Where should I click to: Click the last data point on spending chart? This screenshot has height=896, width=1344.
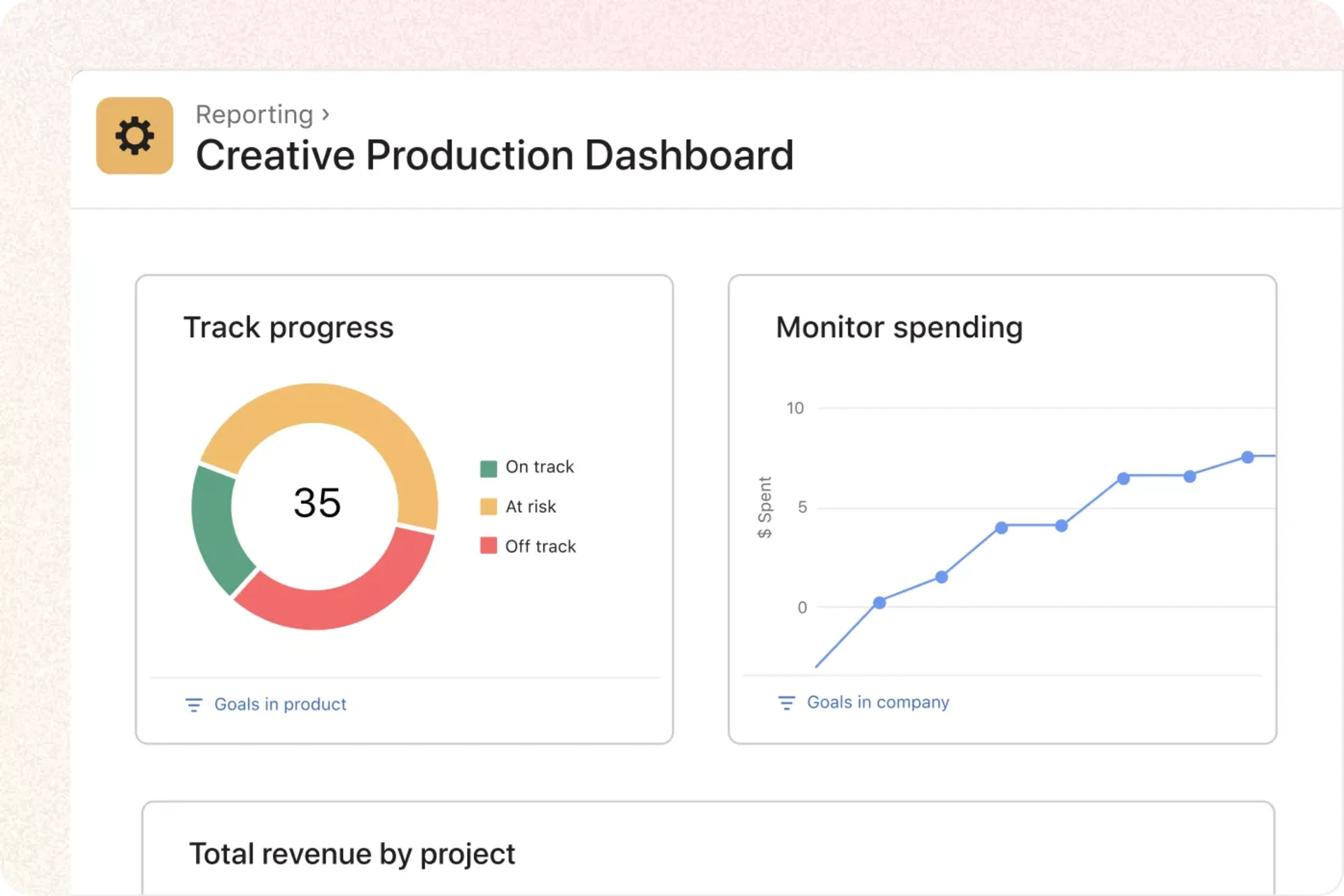(x=1247, y=458)
